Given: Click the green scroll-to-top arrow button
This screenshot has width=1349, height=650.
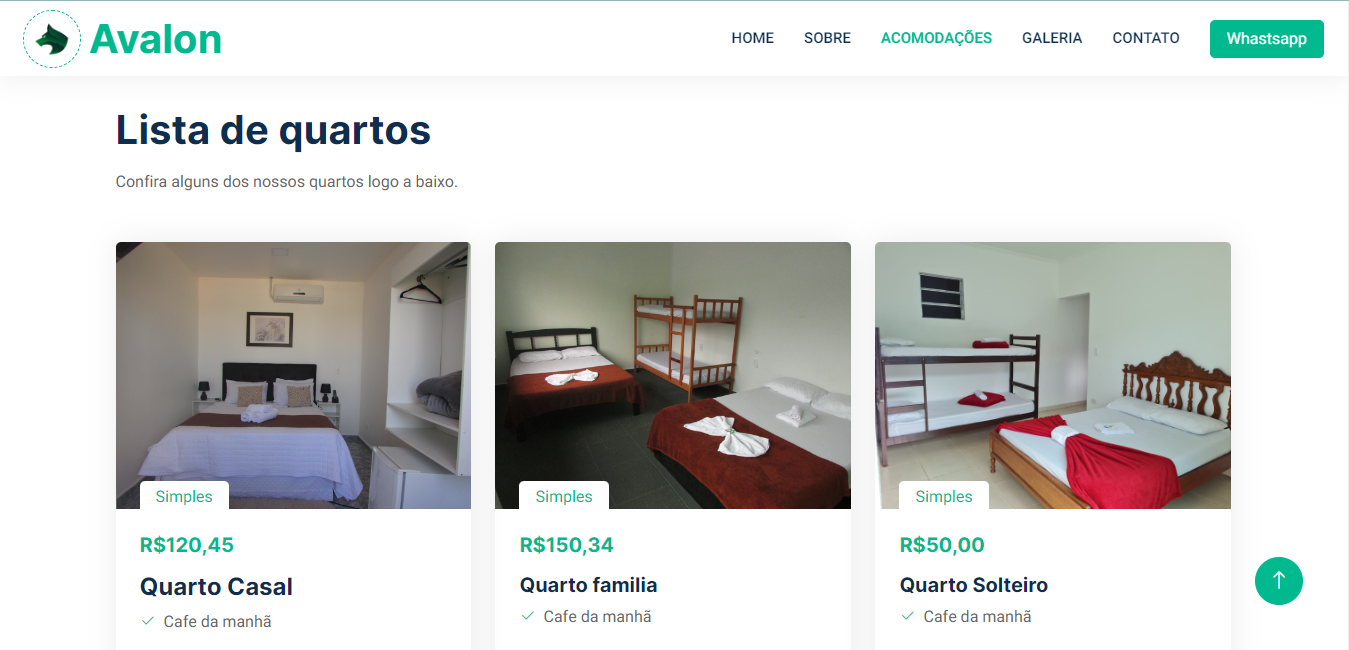Looking at the screenshot, I should (1279, 581).
